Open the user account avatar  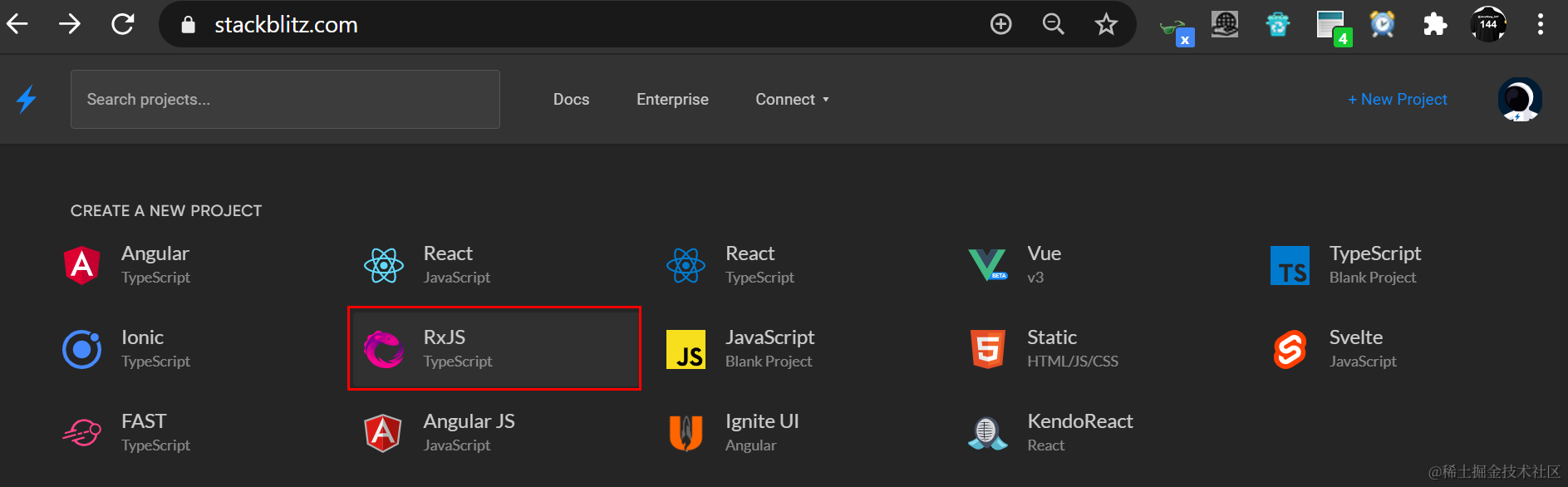1520,99
